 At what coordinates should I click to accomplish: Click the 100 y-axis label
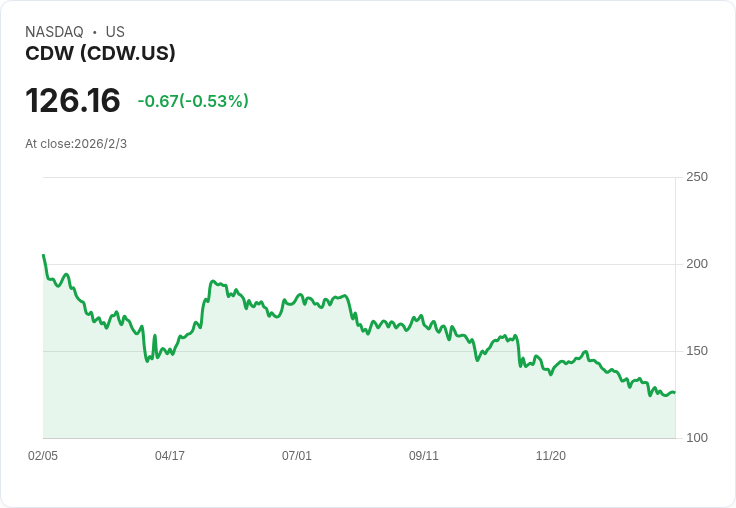click(696, 438)
